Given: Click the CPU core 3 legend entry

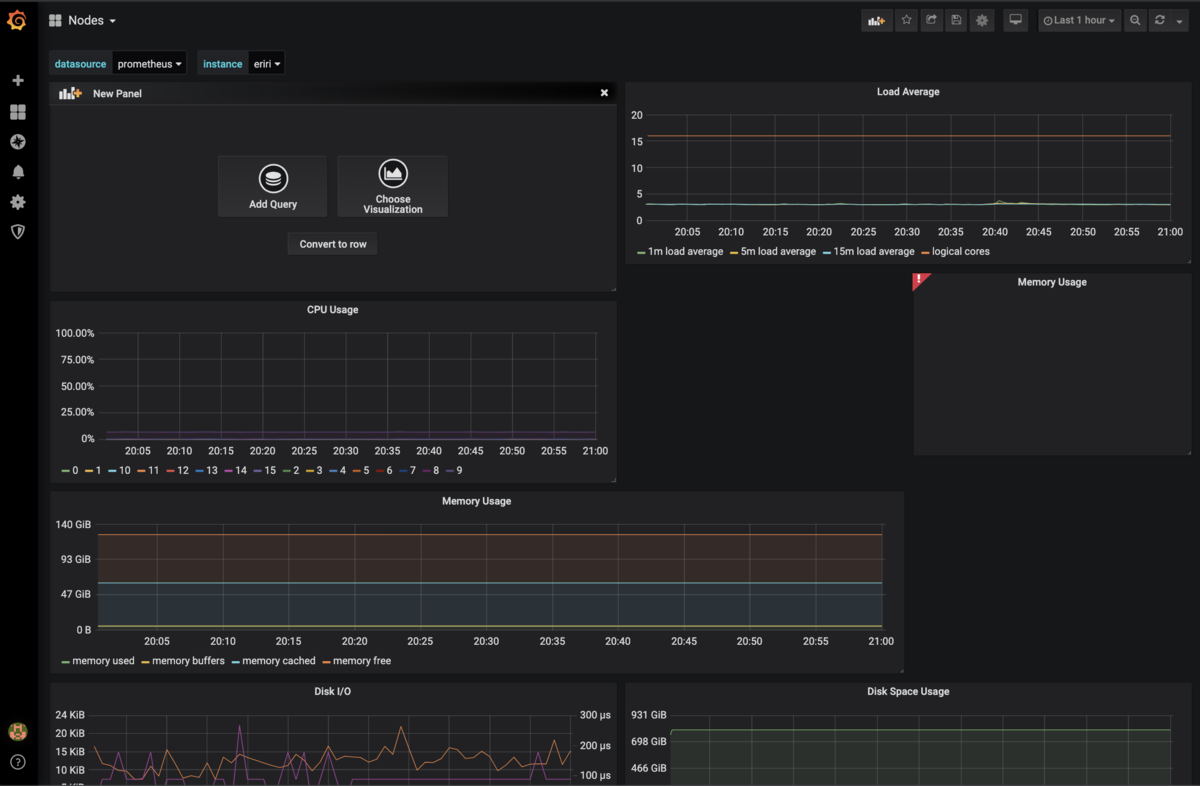Looking at the screenshot, I should coord(319,470).
